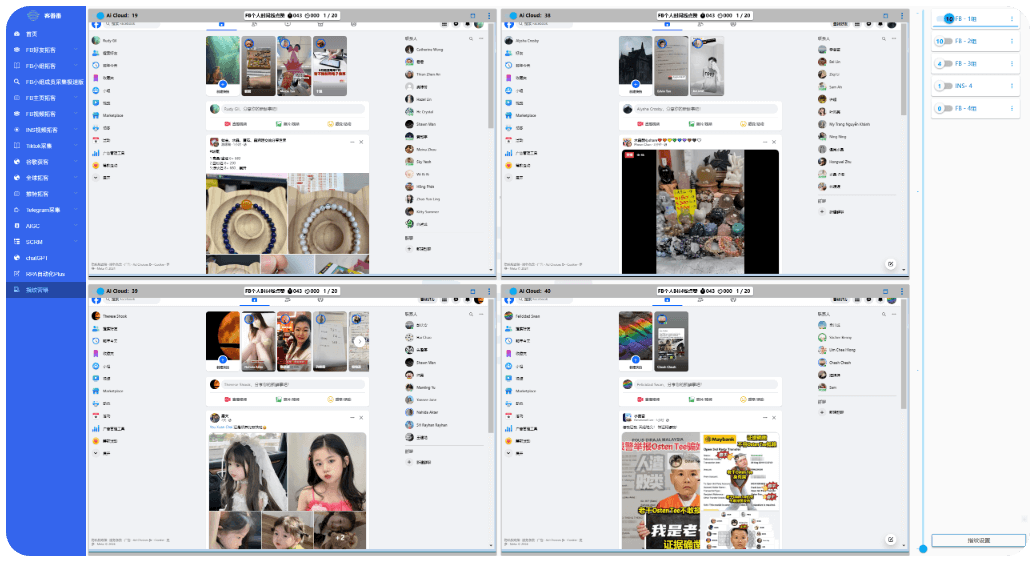
Task: Click vertical slider handle at bottom right
Action: pos(923,549)
